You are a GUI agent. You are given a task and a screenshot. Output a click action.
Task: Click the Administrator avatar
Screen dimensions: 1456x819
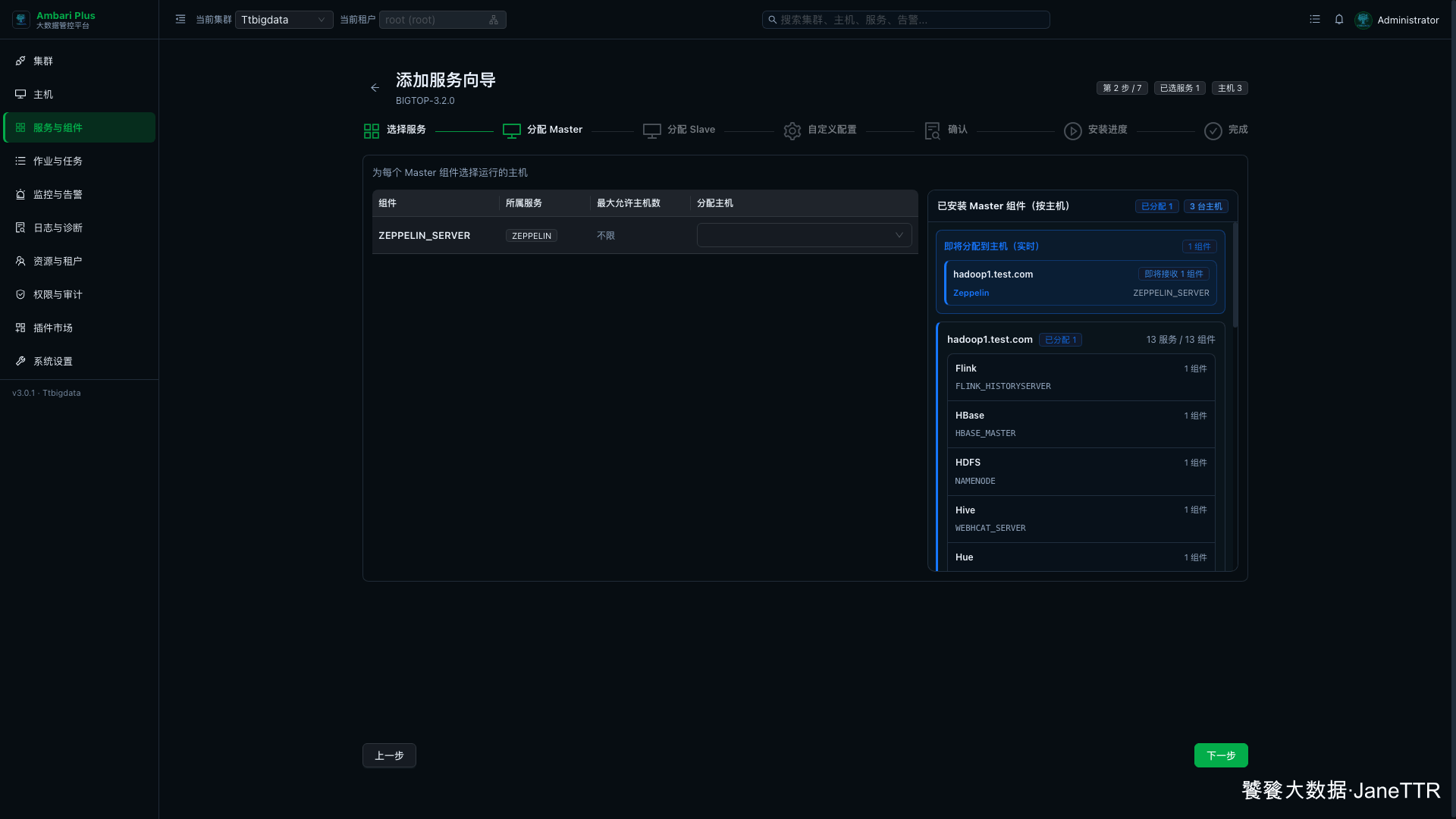pyautogui.click(x=1363, y=20)
